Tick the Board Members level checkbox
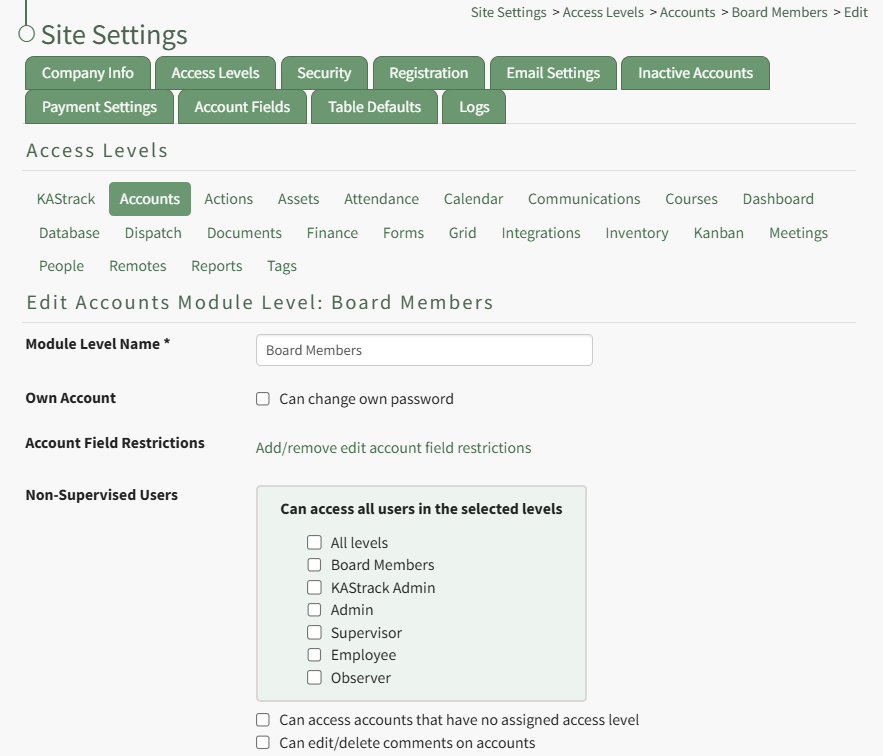The image size is (883, 756). click(x=314, y=564)
